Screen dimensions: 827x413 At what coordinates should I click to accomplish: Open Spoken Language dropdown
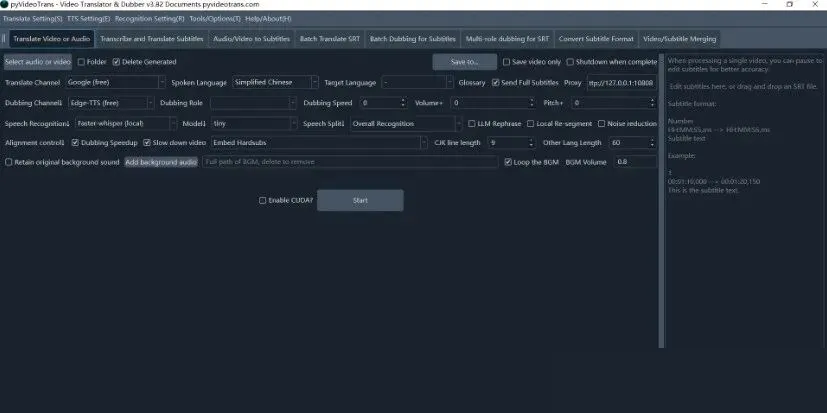click(x=275, y=82)
